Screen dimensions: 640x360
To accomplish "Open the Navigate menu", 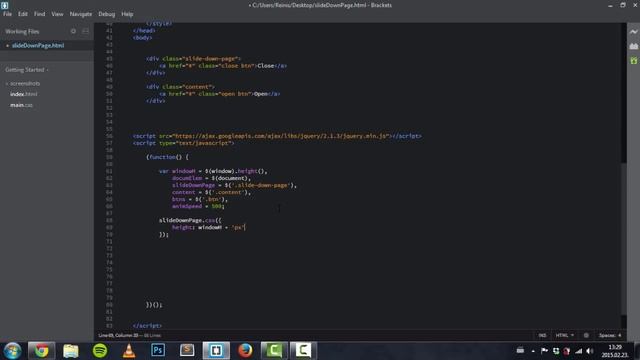I will click(x=81, y=14).
